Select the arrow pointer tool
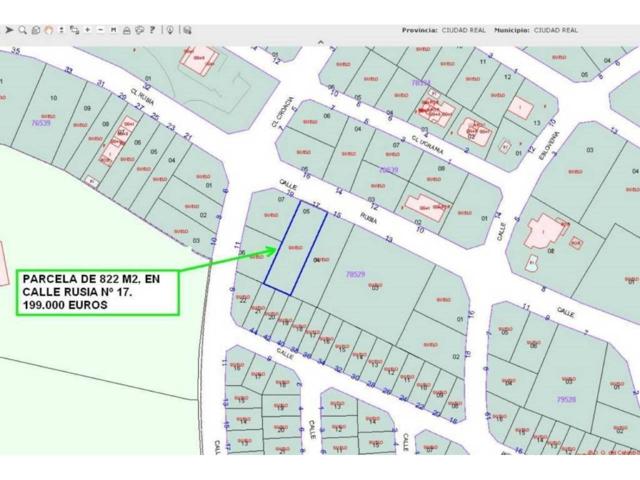Viewport: 640px width, 480px height. point(9,30)
